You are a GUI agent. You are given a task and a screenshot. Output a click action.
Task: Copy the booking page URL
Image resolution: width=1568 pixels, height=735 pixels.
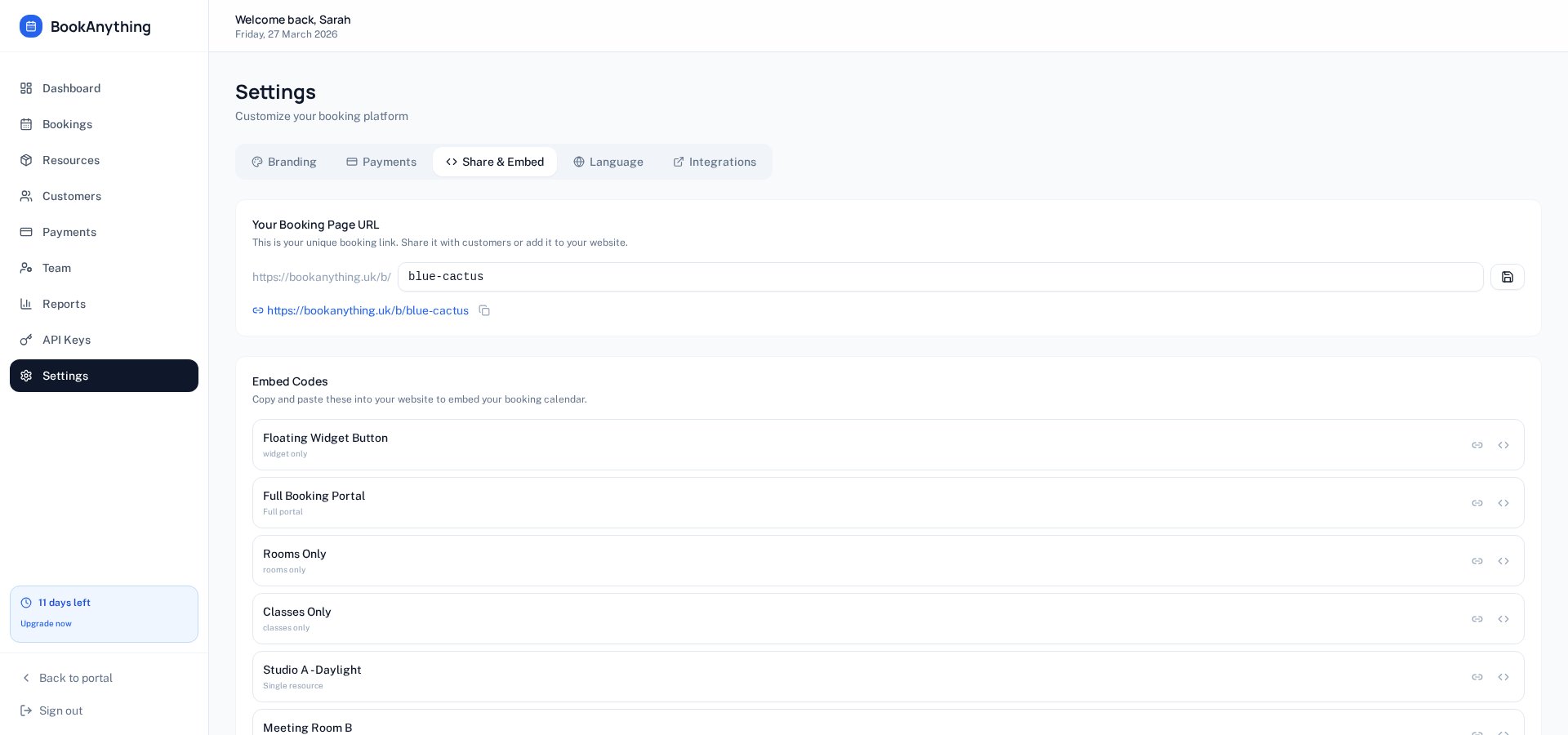pos(484,310)
